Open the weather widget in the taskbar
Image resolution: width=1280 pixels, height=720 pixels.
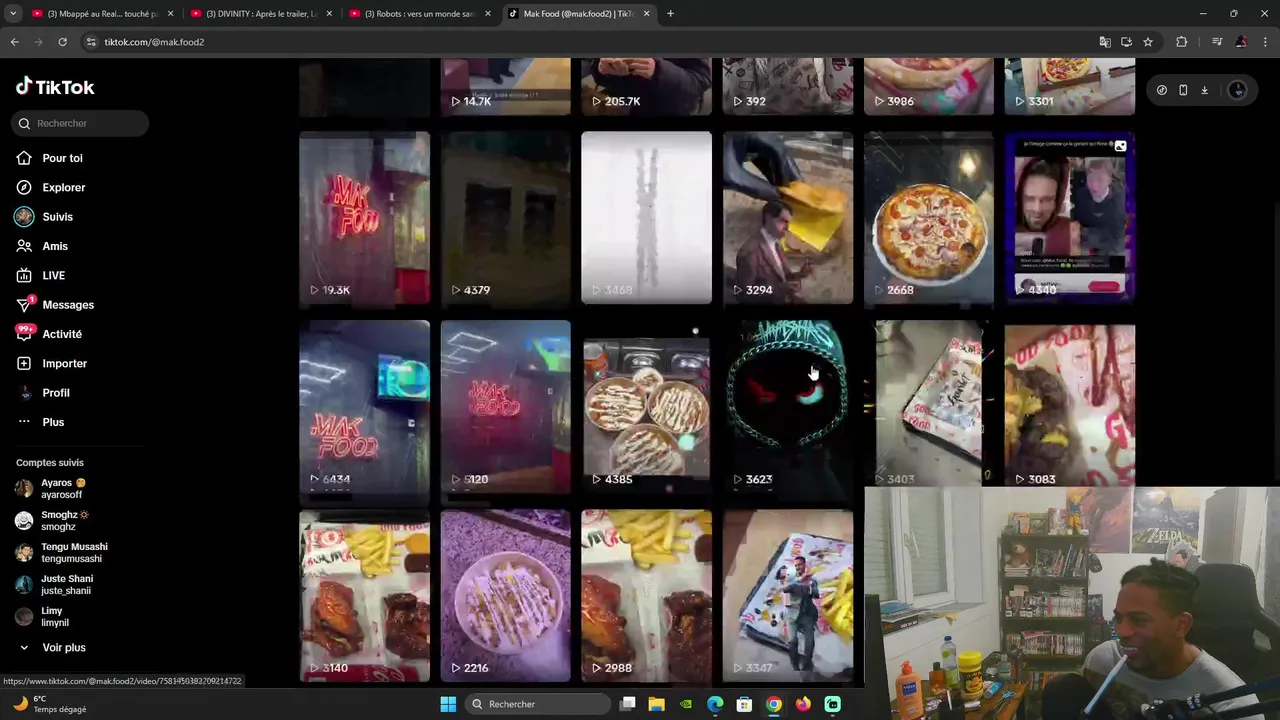50,704
